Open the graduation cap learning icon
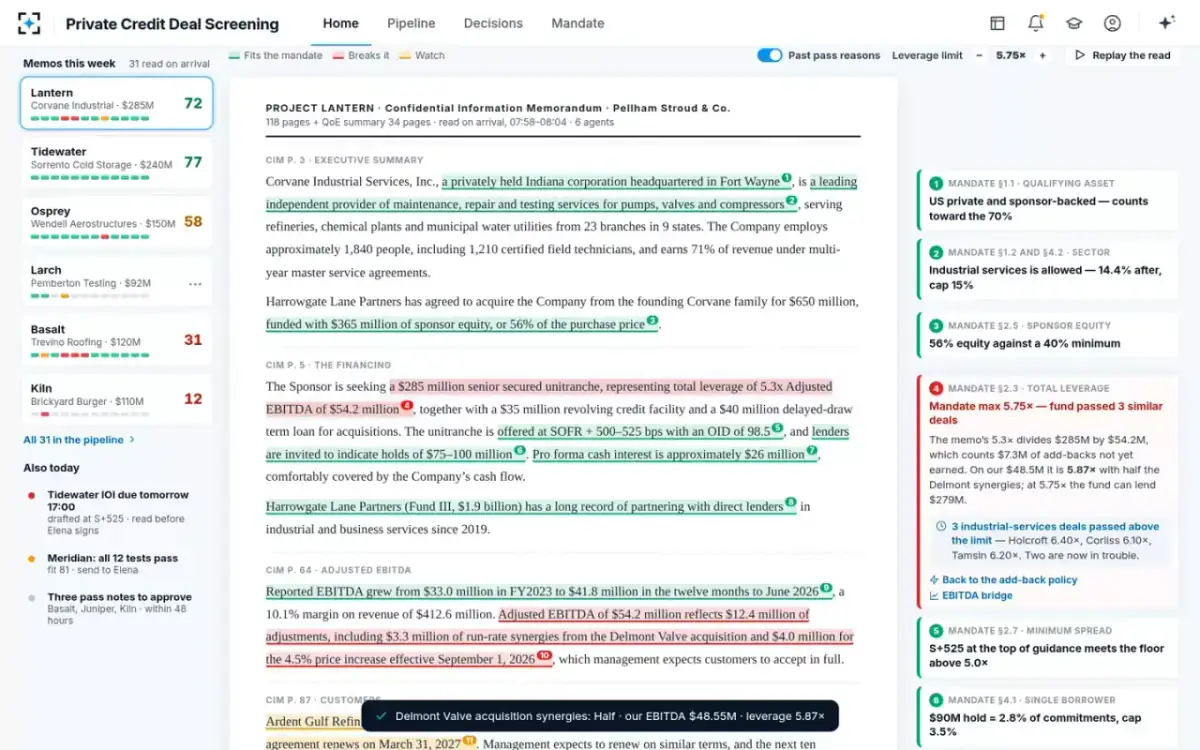Image resolution: width=1200 pixels, height=750 pixels. (x=1073, y=23)
